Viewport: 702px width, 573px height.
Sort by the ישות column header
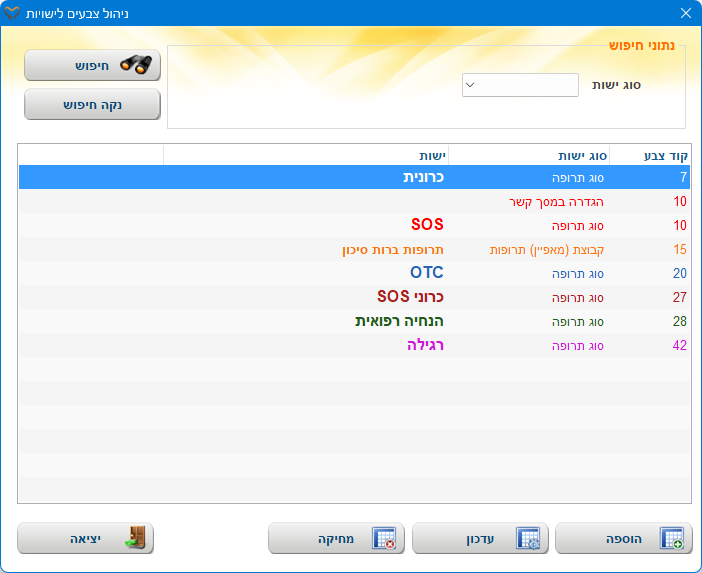[306, 155]
